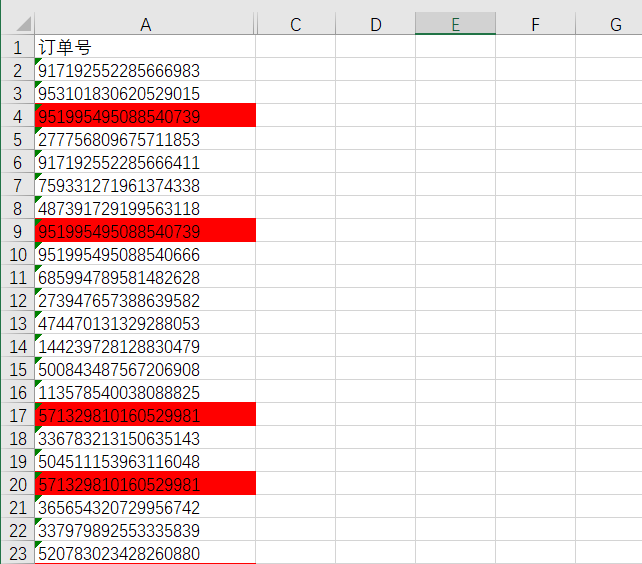Select row 10 header
The width and height of the screenshot is (642, 564).
[x=18, y=254]
